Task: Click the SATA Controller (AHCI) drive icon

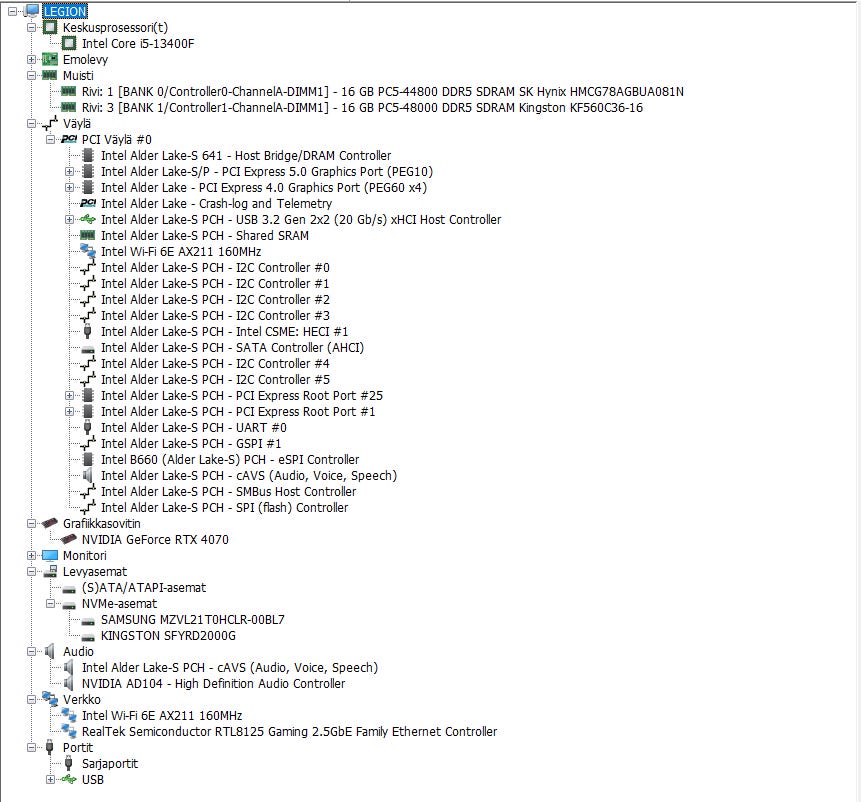Action: (x=88, y=349)
